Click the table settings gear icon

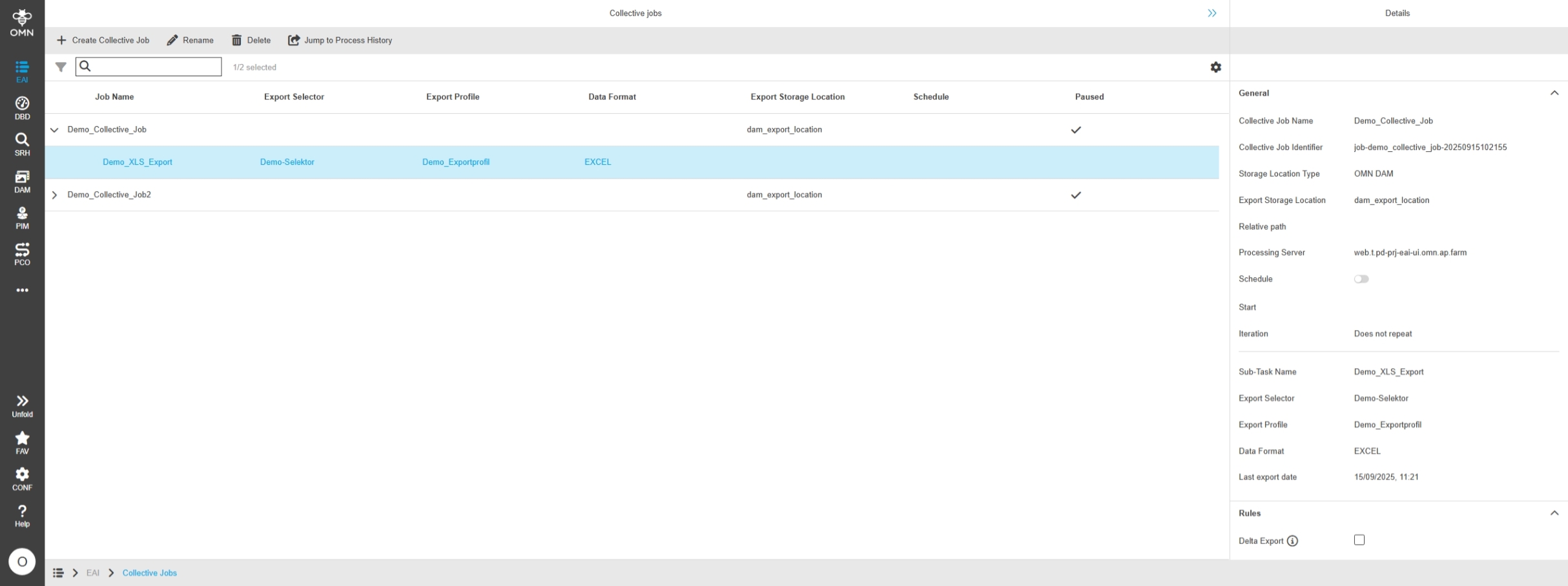tap(1215, 67)
